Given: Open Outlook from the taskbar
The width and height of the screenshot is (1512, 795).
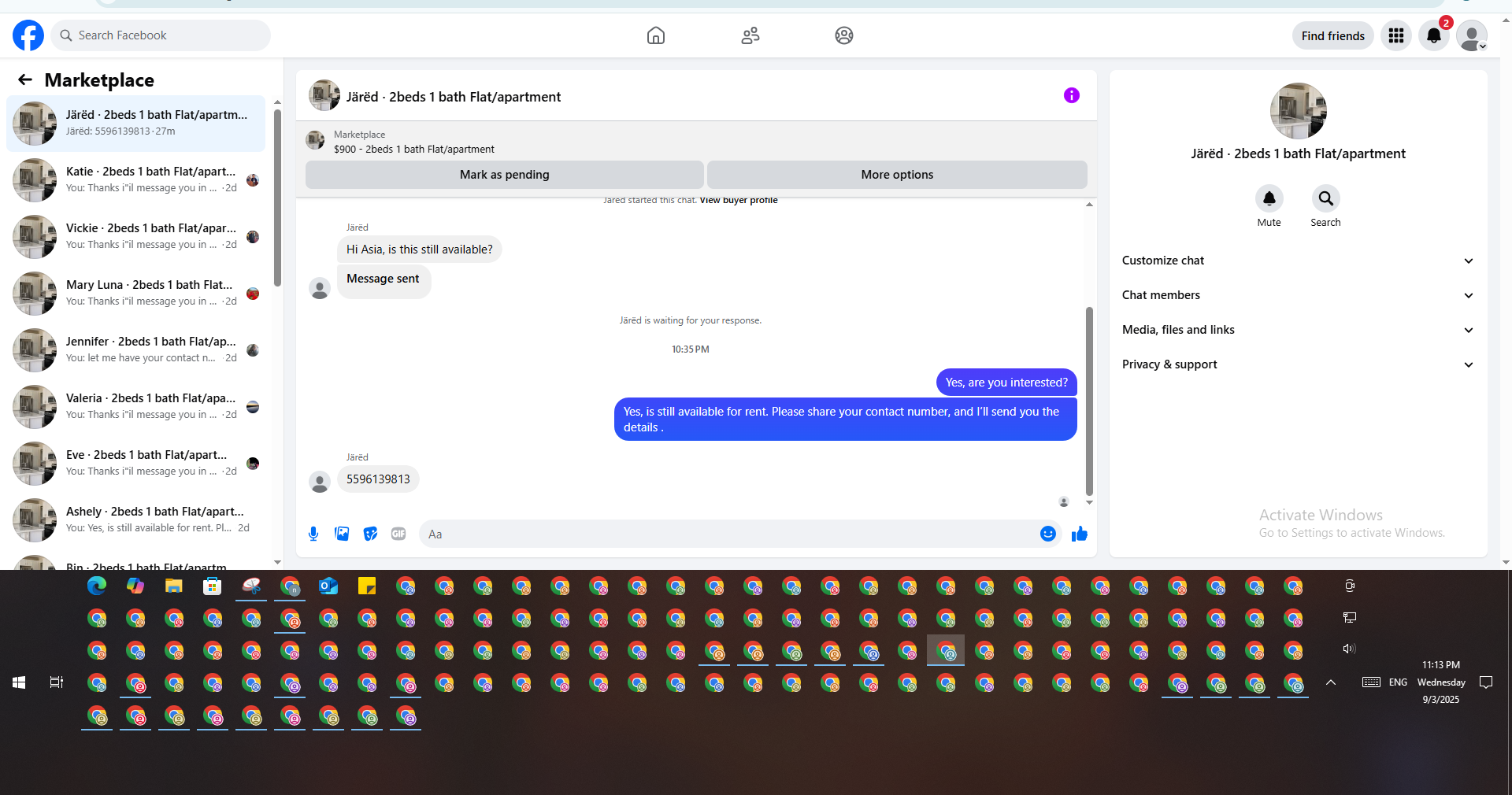Looking at the screenshot, I should (x=328, y=586).
